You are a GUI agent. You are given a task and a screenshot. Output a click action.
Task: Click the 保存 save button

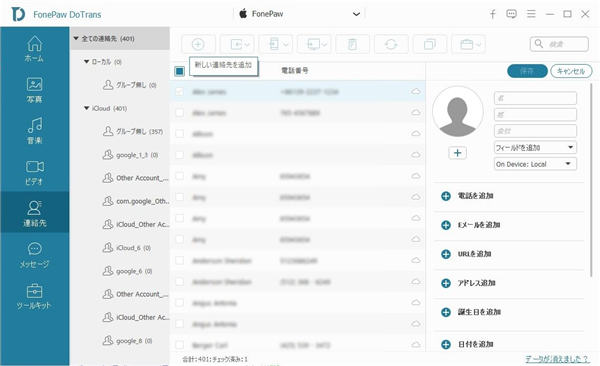pyautogui.click(x=527, y=71)
